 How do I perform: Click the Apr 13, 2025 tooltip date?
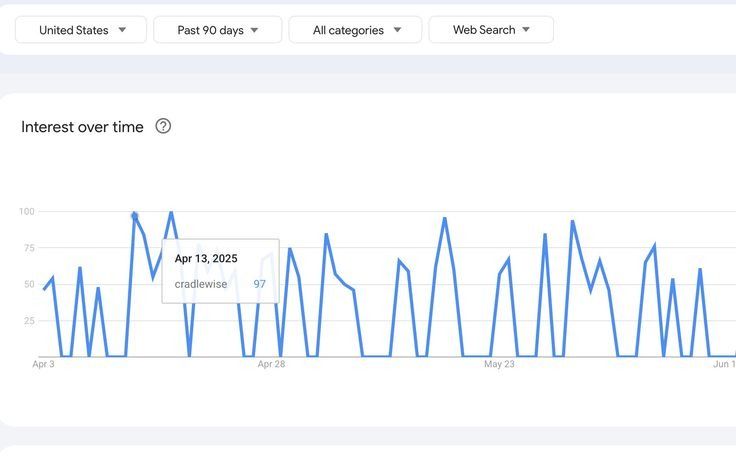[206, 258]
